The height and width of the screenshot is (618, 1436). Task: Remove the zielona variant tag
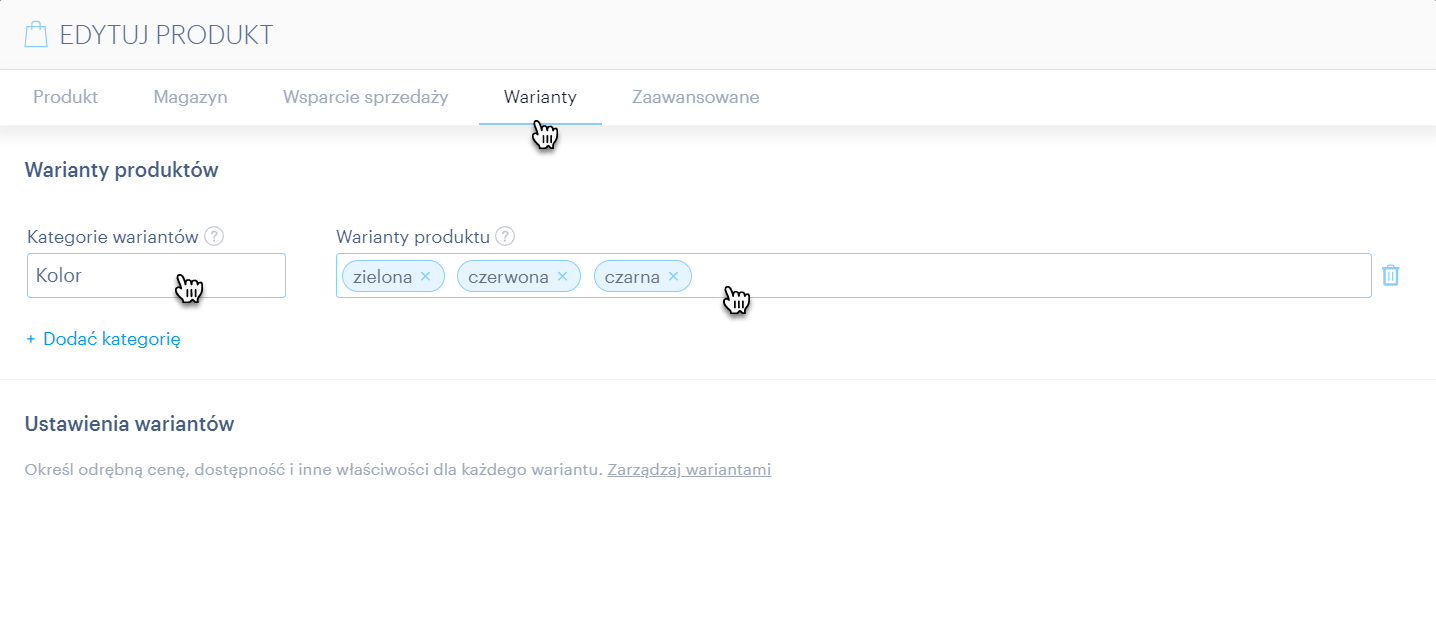(425, 277)
